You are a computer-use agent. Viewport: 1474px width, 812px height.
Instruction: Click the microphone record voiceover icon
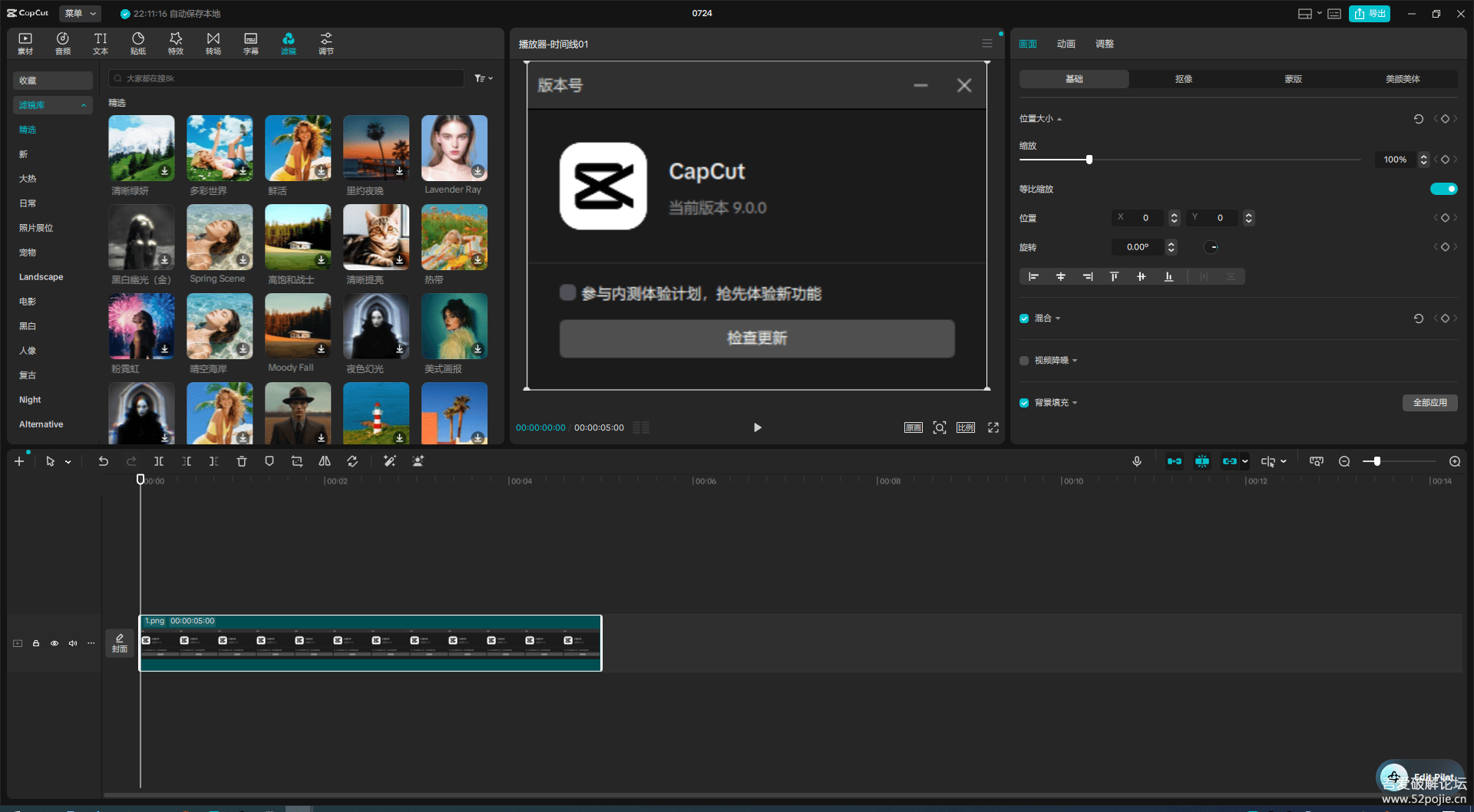(1137, 461)
